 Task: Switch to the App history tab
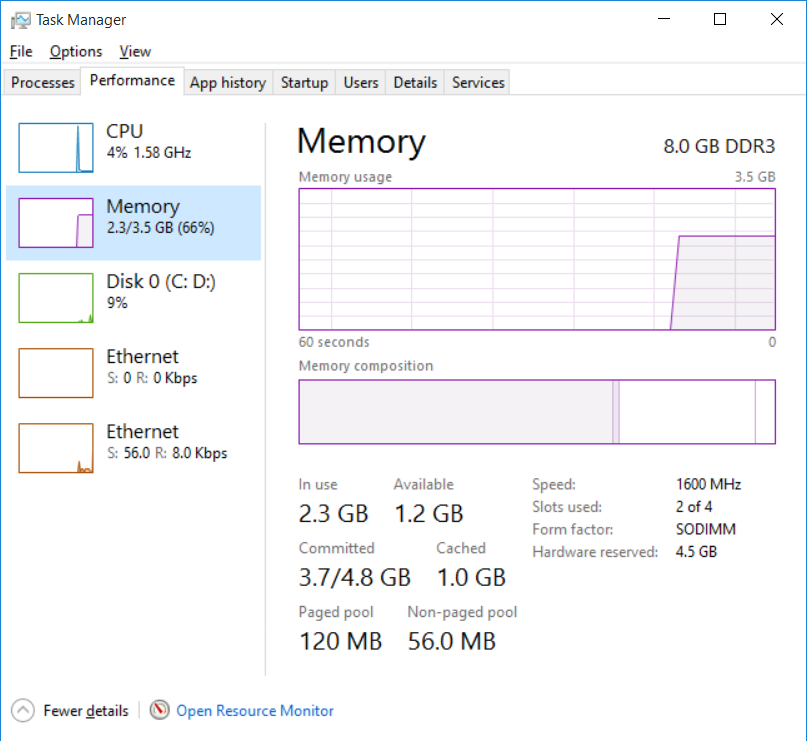coord(228,83)
